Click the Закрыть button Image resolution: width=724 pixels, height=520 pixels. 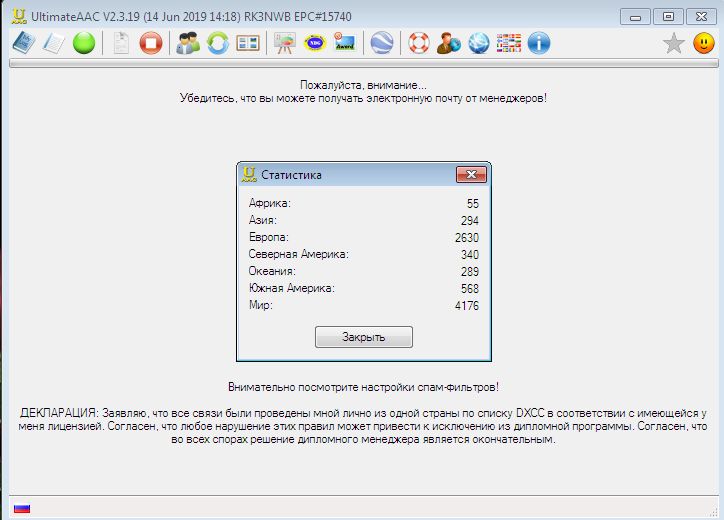click(x=364, y=337)
